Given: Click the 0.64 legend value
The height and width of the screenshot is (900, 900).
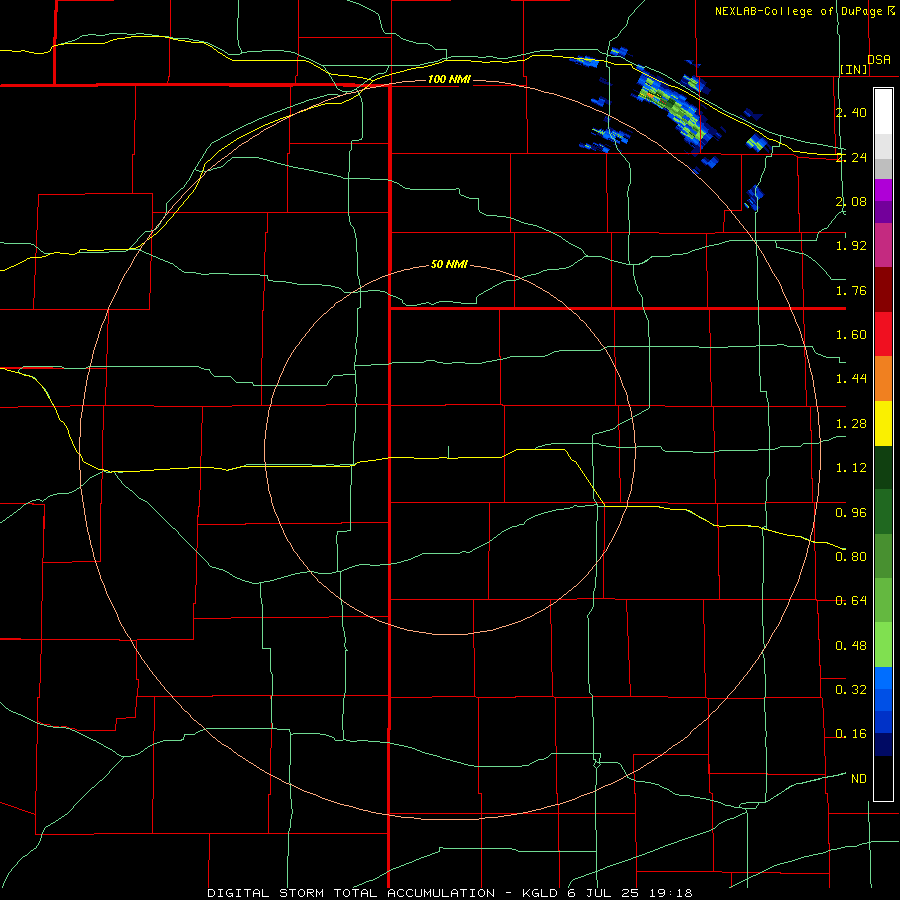Looking at the screenshot, I should point(851,601).
